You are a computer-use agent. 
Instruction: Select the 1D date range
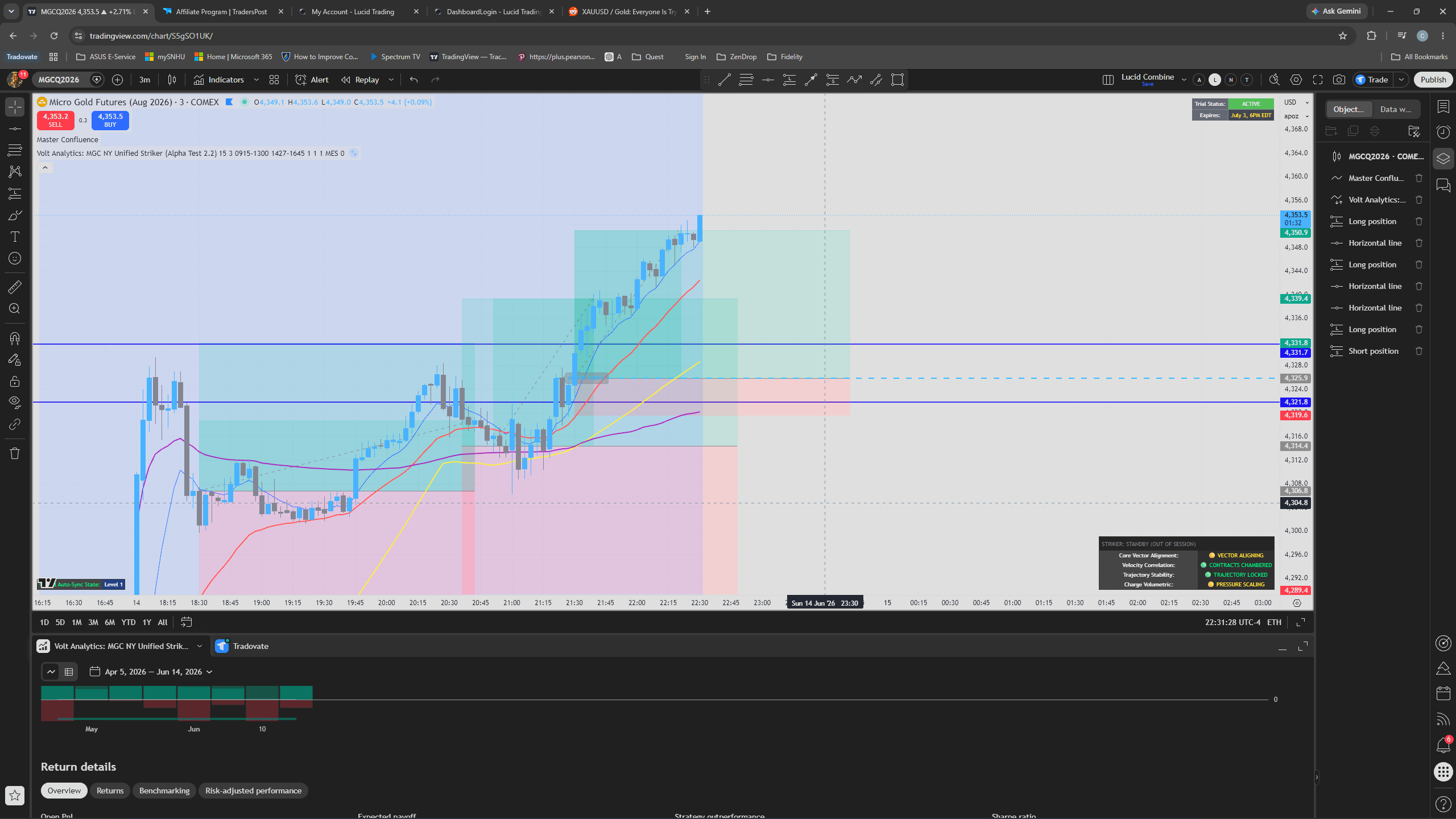44,622
